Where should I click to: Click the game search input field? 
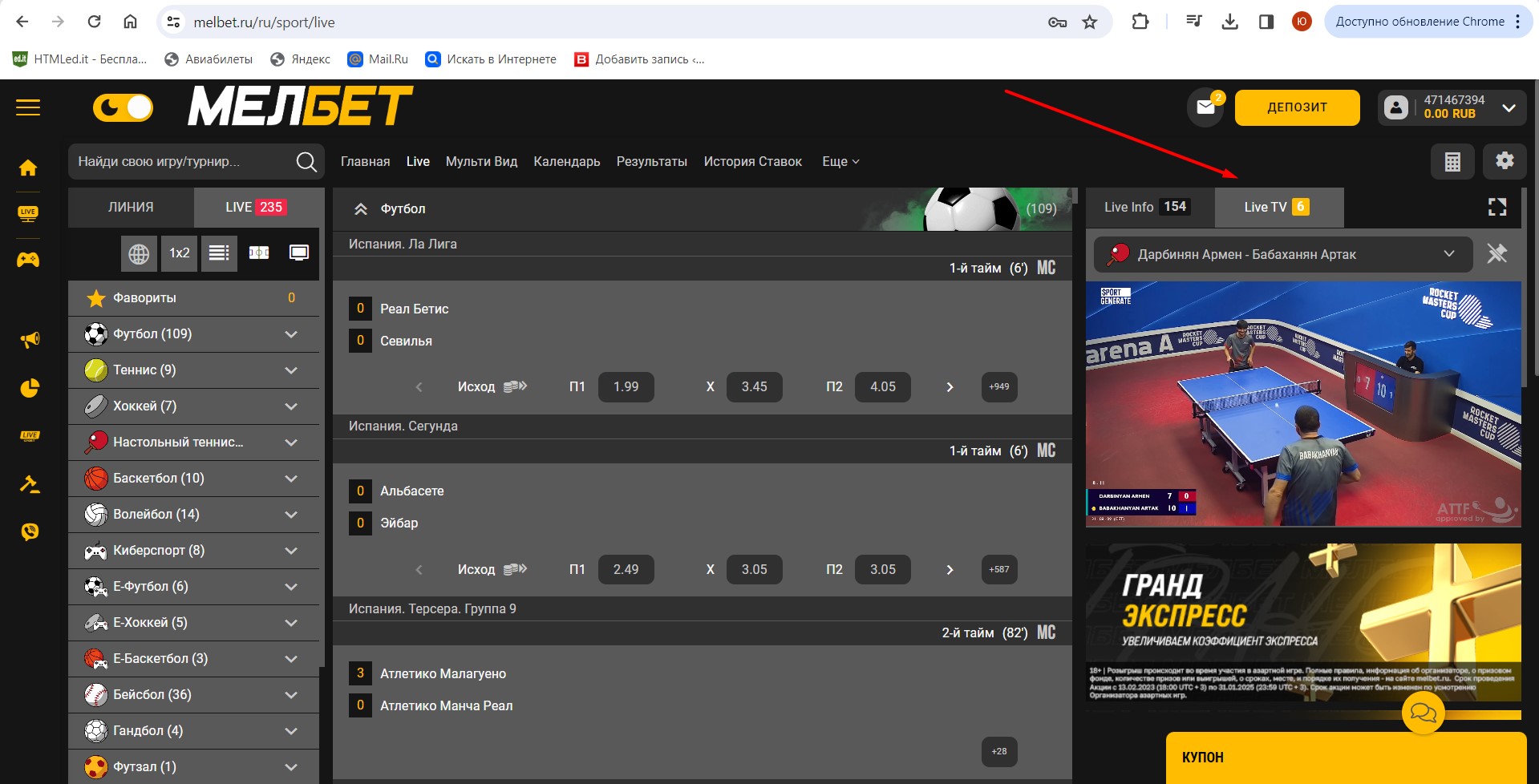pyautogui.click(x=183, y=162)
